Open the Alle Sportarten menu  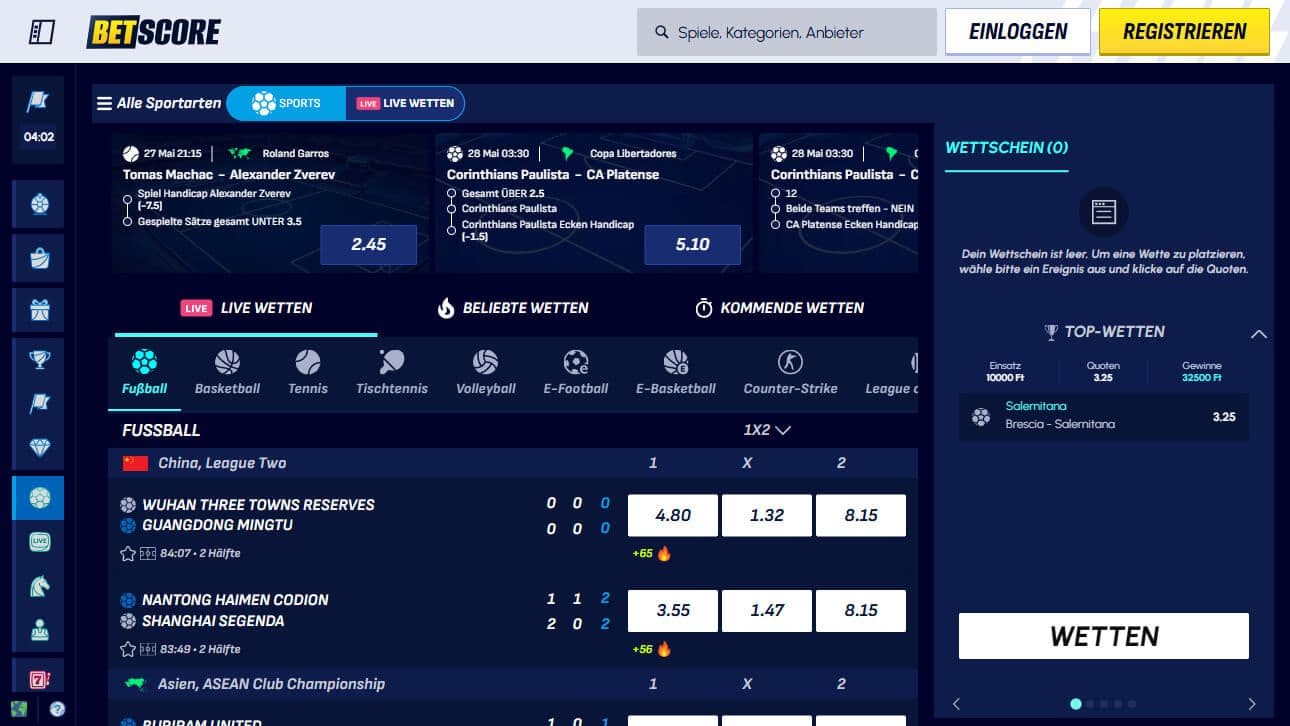pos(158,103)
